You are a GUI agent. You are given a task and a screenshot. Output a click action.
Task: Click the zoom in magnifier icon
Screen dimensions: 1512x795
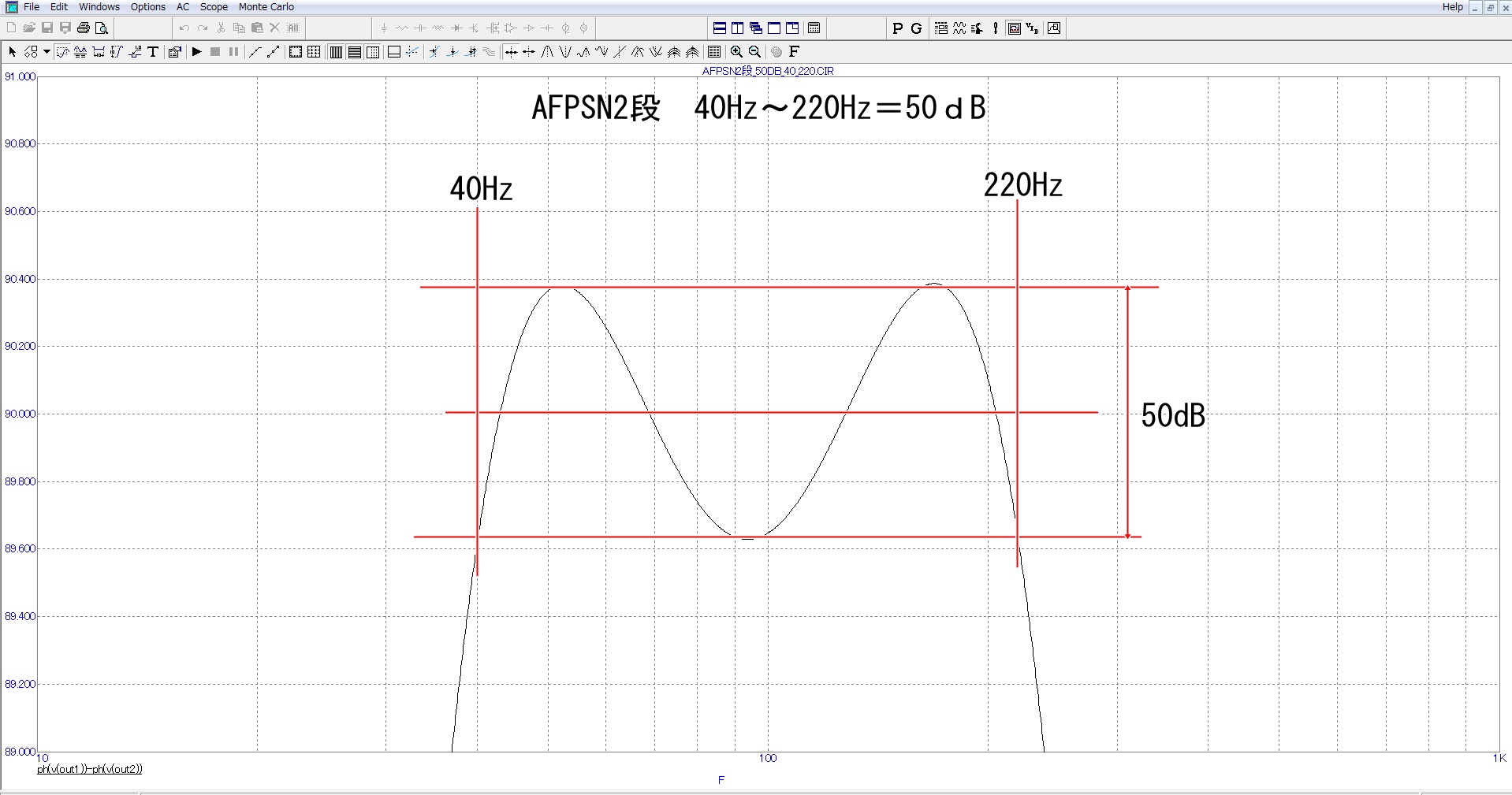(x=736, y=52)
